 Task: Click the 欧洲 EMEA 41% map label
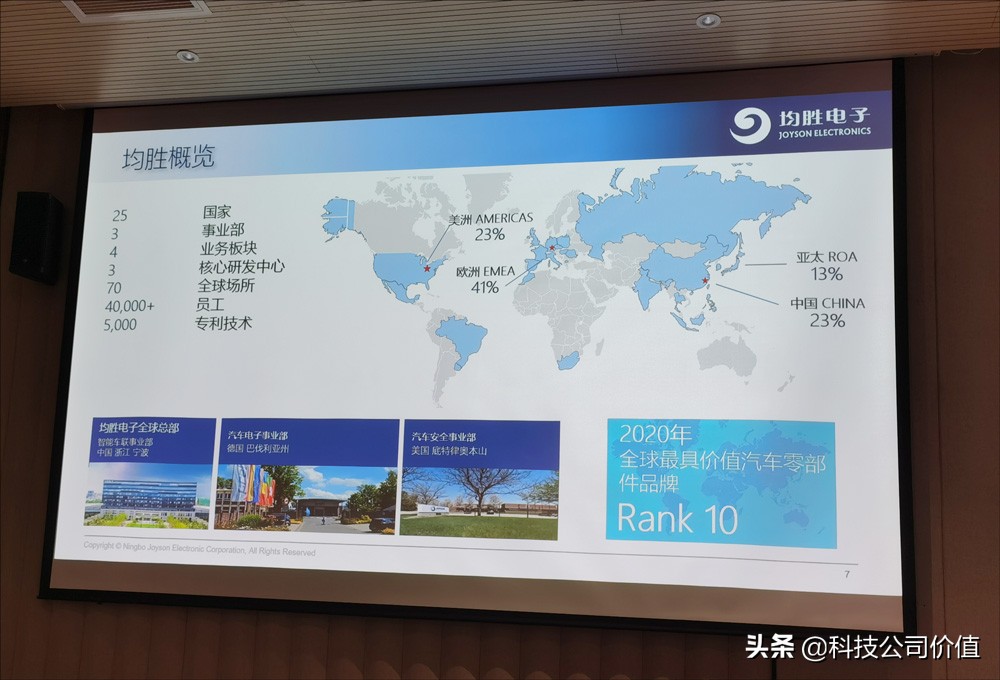[x=485, y=278]
